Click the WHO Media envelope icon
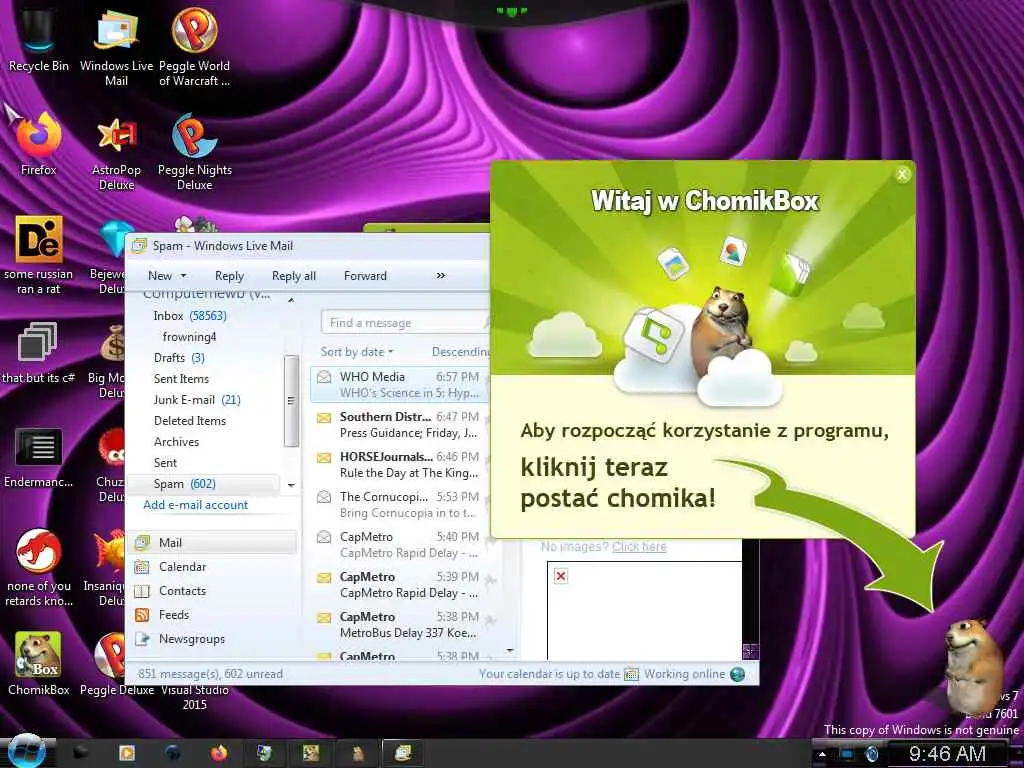Screen dimensions: 1024x768 [x=324, y=377]
